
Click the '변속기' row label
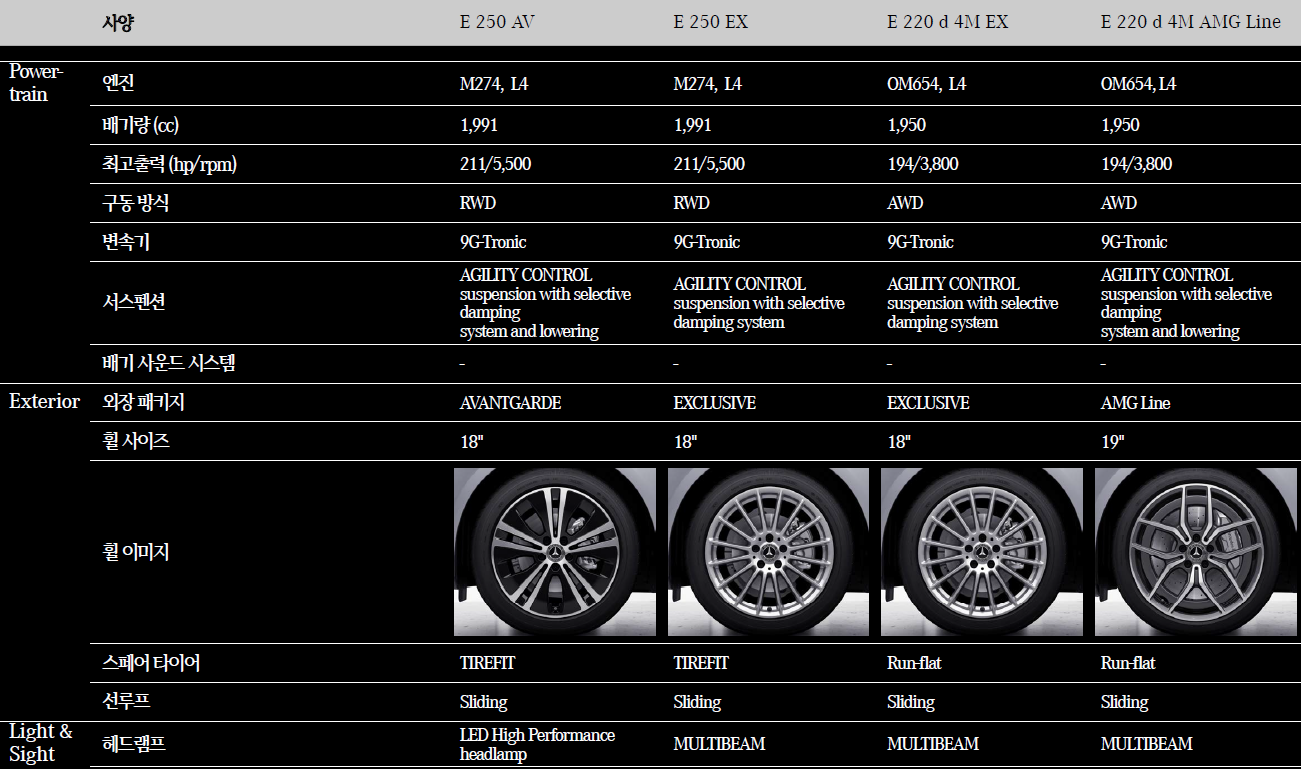pyautogui.click(x=126, y=242)
